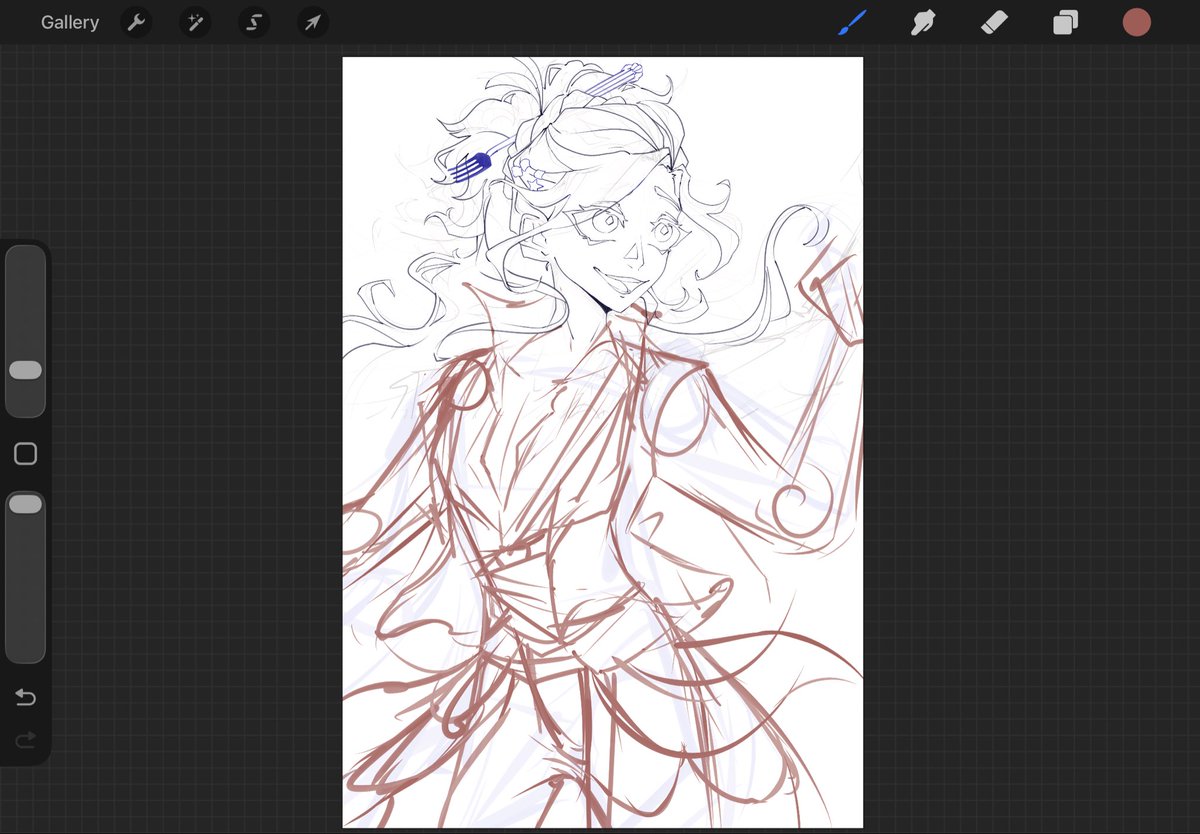Click the brush opacity slider handle
1200x834 pixels.
click(25, 504)
